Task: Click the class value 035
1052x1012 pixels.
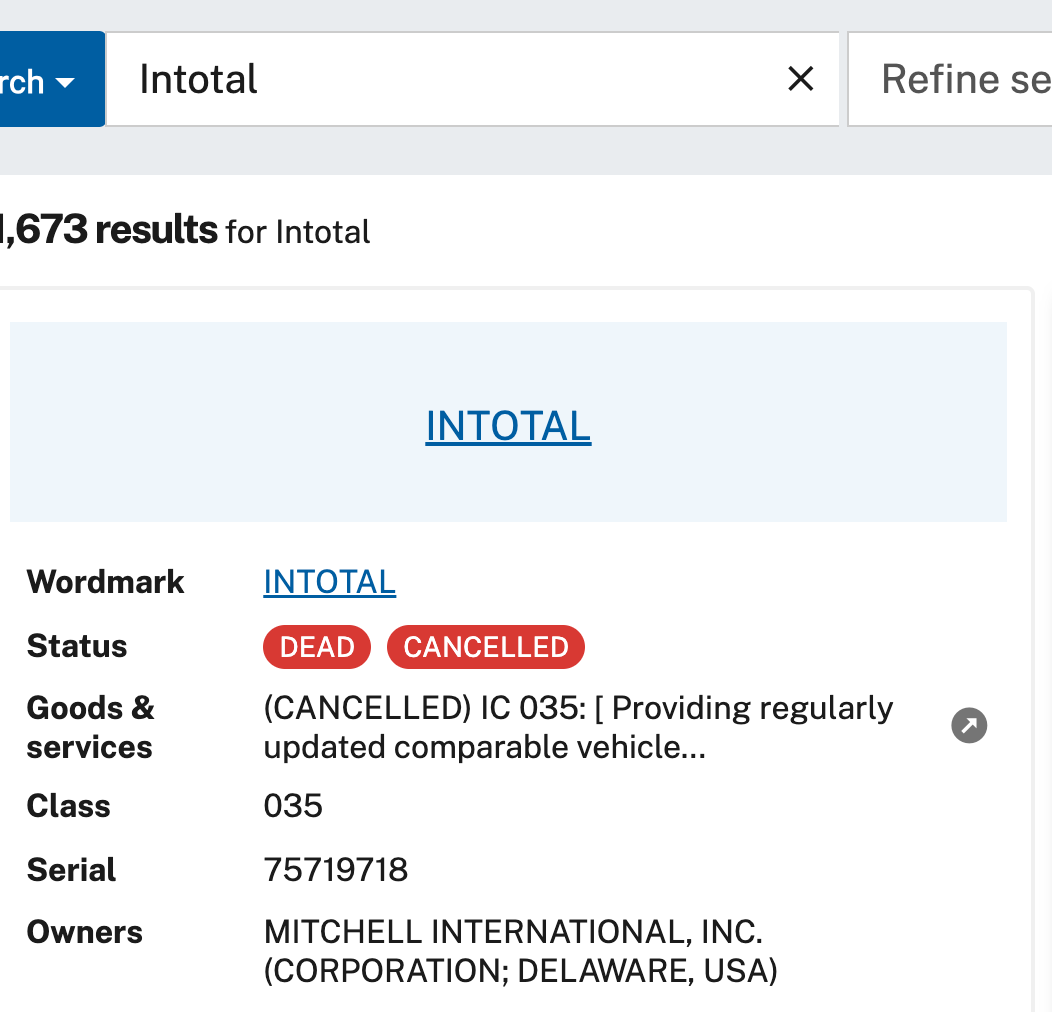Action: pyautogui.click(x=293, y=806)
